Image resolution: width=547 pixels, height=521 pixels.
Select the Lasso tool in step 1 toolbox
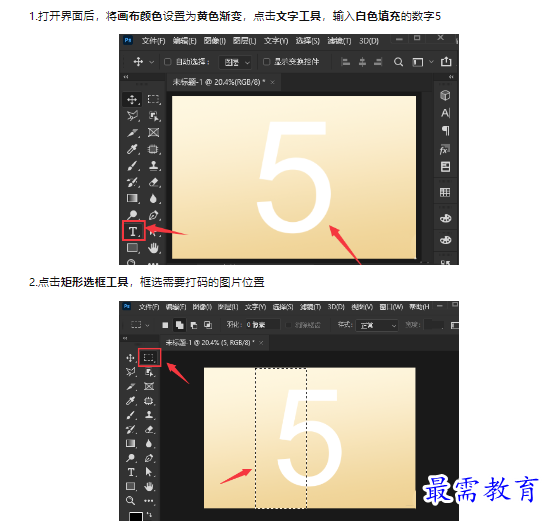coord(132,116)
